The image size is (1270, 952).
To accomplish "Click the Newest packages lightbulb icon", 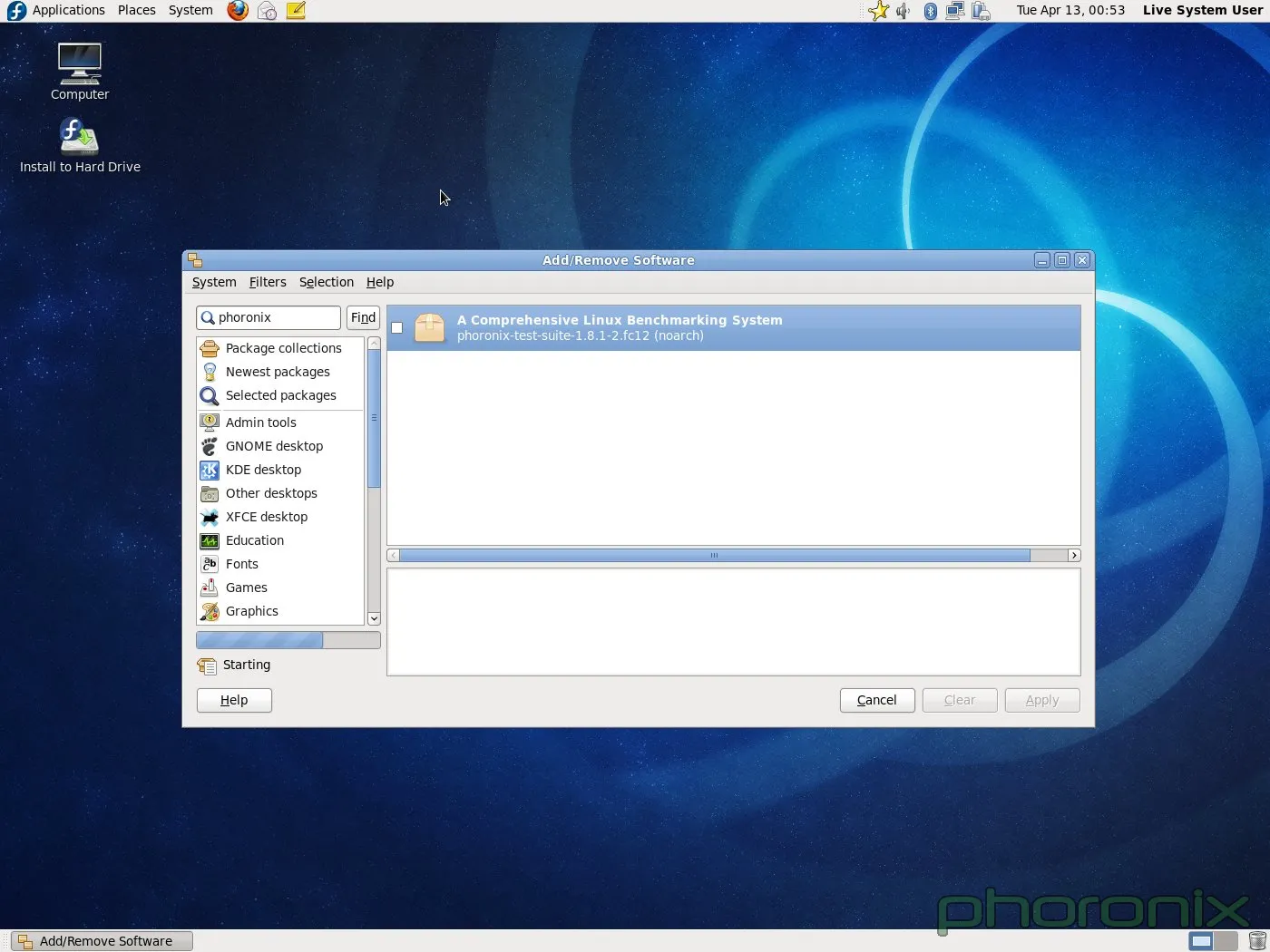I will click(x=210, y=372).
